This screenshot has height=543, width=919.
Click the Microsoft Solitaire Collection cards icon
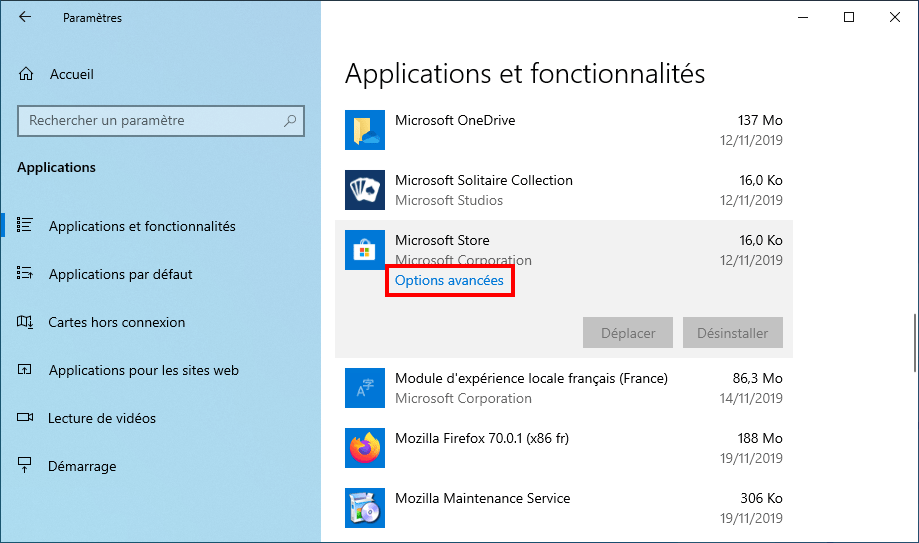click(x=365, y=189)
